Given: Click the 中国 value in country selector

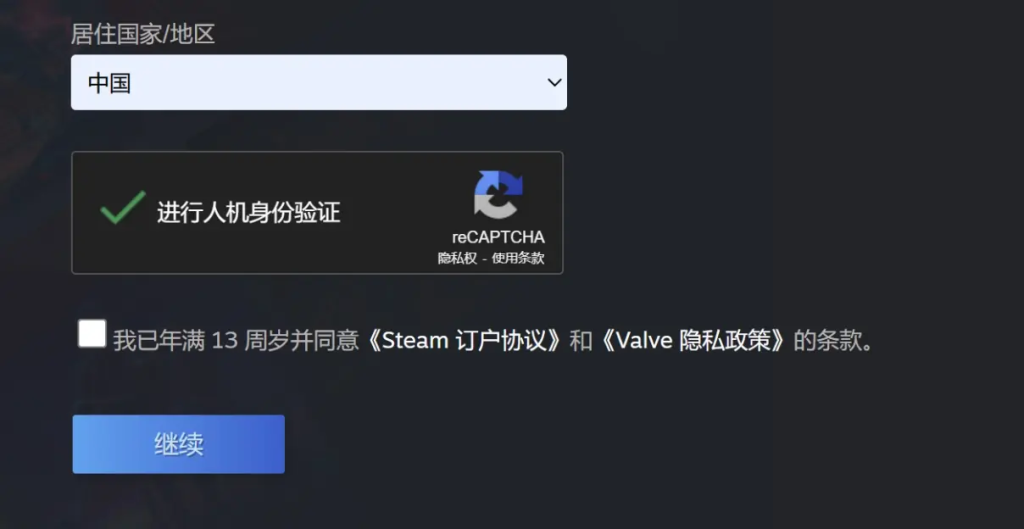Looking at the screenshot, I should 109,83.
